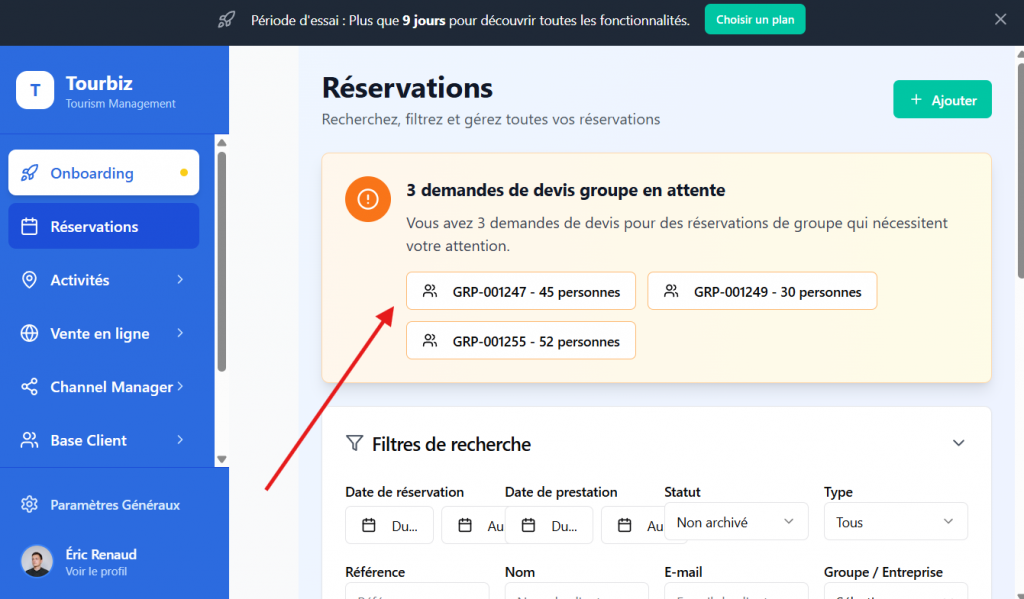Dismiss the trial period banner
This screenshot has height=599, width=1024.
1000,19
